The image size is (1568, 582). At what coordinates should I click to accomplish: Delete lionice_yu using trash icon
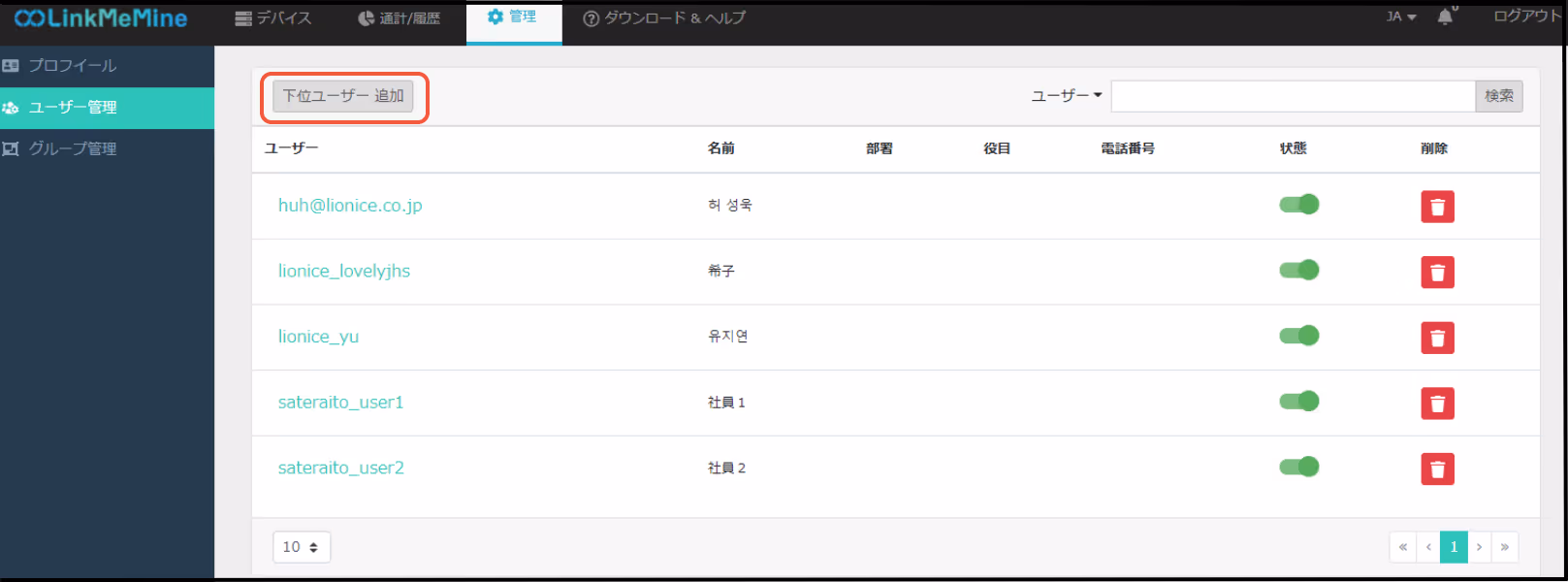(x=1437, y=338)
